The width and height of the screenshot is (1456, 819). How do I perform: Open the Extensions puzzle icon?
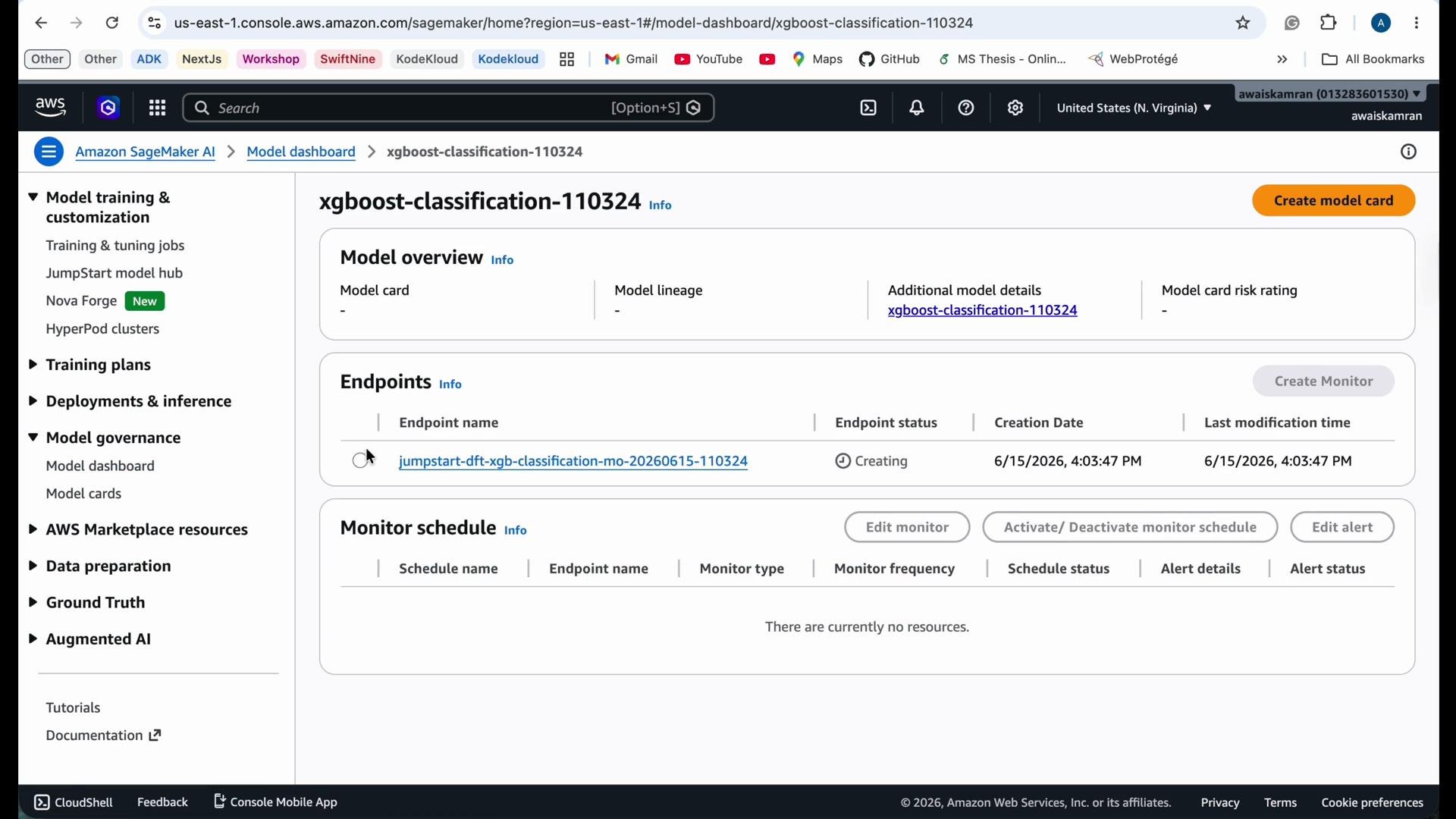(1329, 24)
